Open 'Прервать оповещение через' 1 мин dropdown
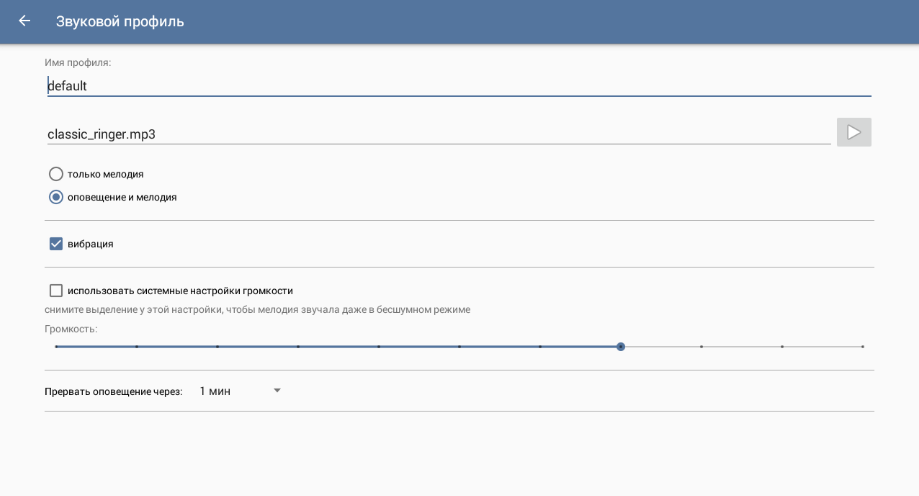 240,391
